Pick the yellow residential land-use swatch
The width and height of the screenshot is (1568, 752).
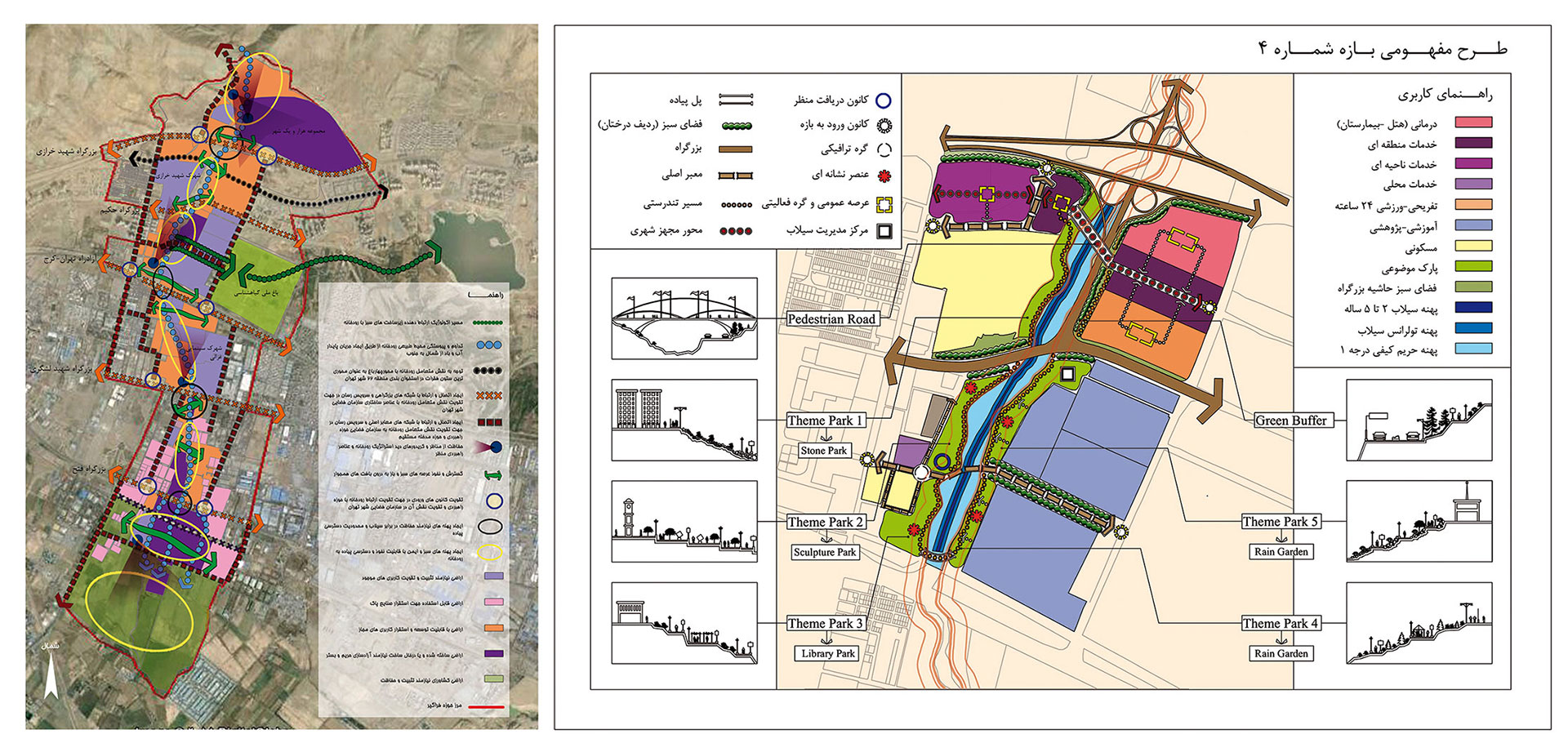pos(1472,246)
